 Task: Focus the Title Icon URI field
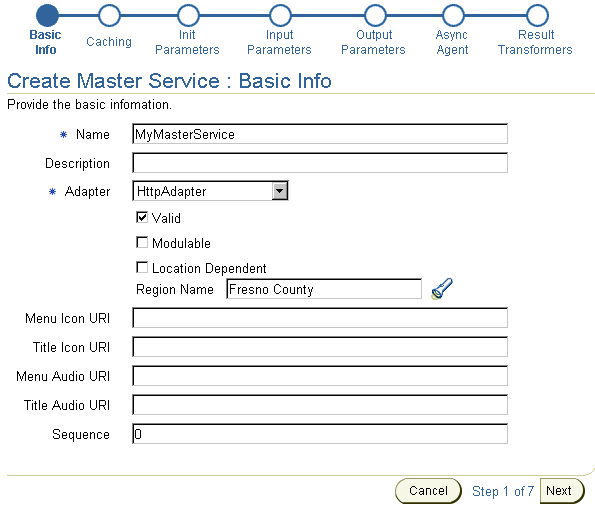click(320, 347)
